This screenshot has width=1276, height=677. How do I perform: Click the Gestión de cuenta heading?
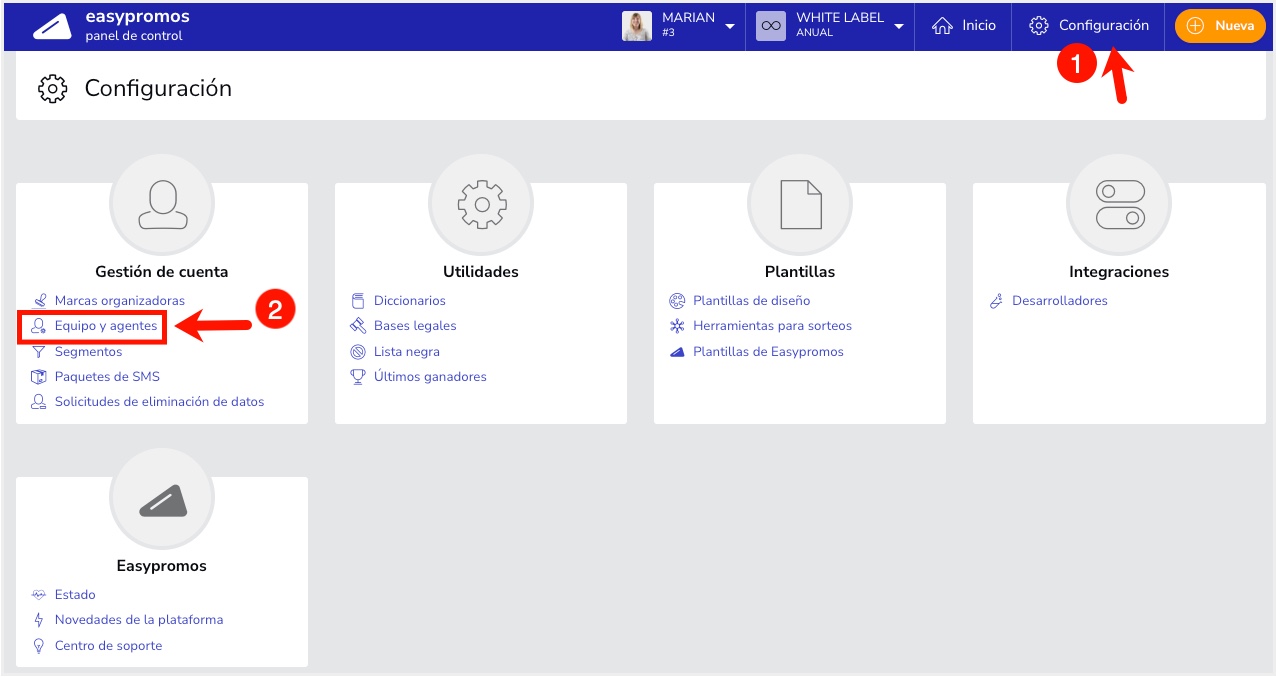[162, 272]
